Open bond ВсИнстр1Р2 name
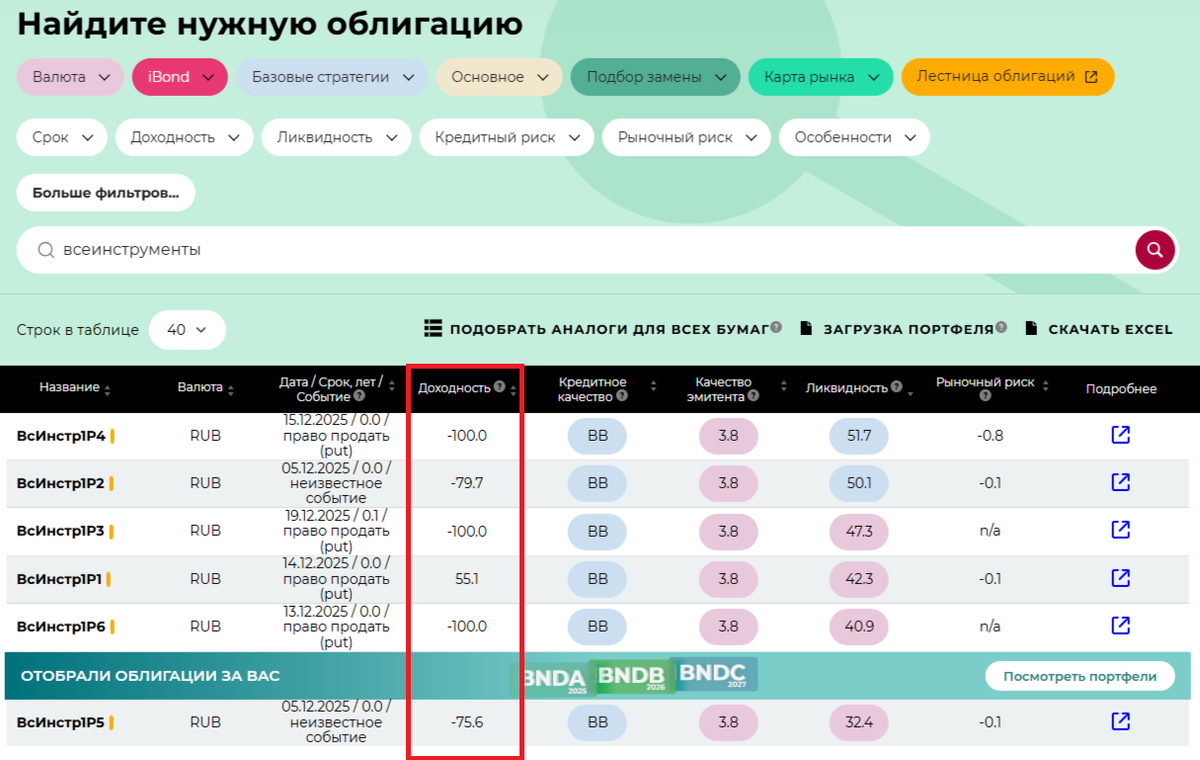The height and width of the screenshot is (760, 1200). pyautogui.click(x=61, y=483)
